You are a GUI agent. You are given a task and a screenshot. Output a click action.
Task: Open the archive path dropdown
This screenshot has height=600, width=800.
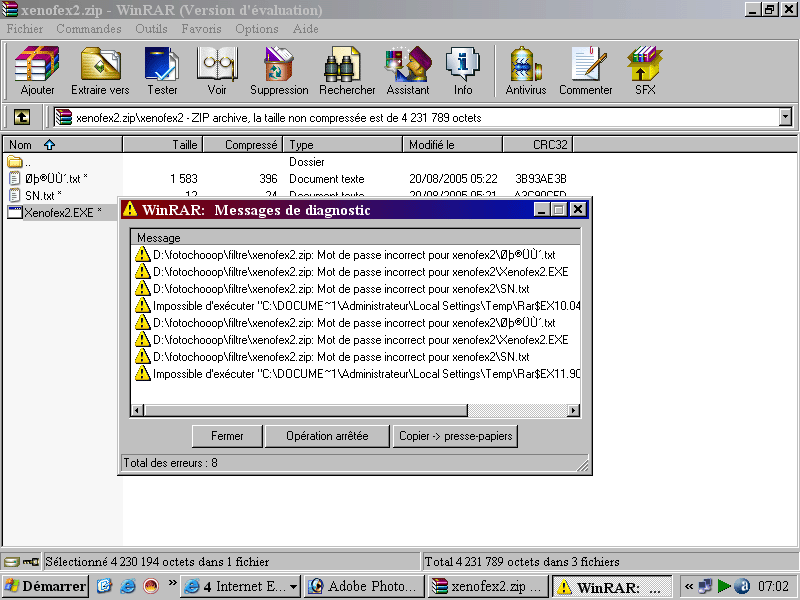pos(785,117)
